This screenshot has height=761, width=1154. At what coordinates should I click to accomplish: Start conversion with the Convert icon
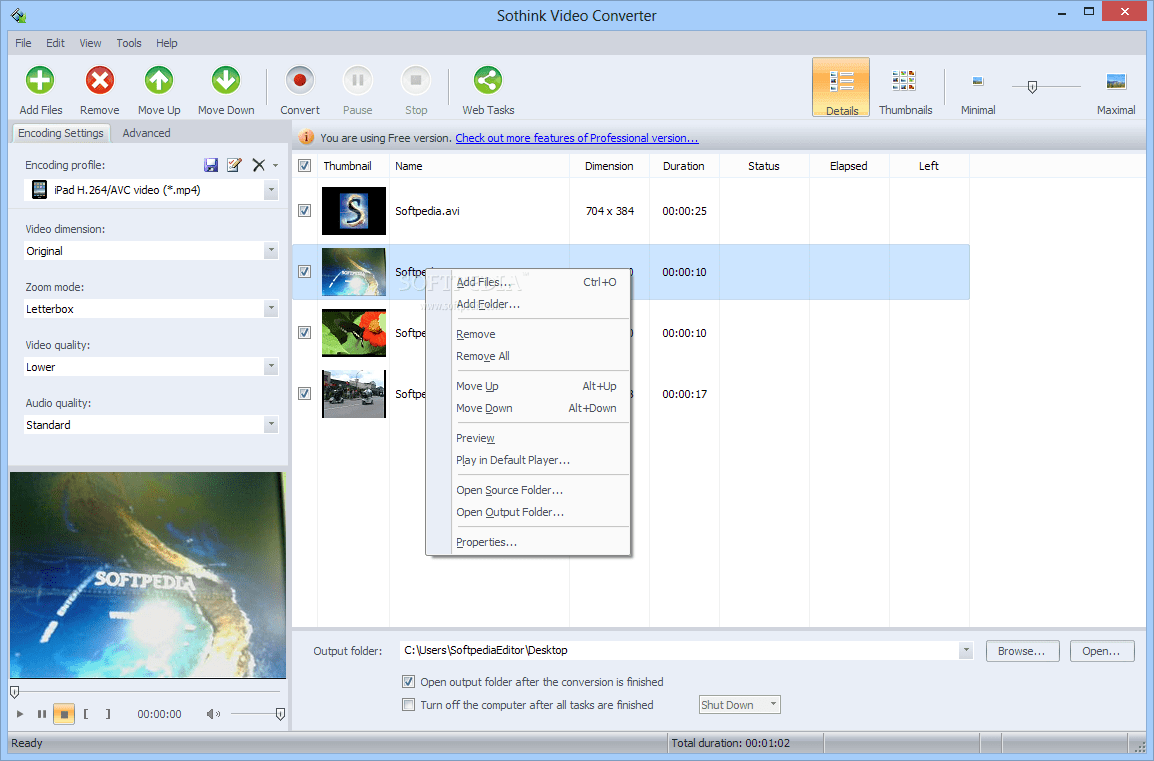coord(299,88)
